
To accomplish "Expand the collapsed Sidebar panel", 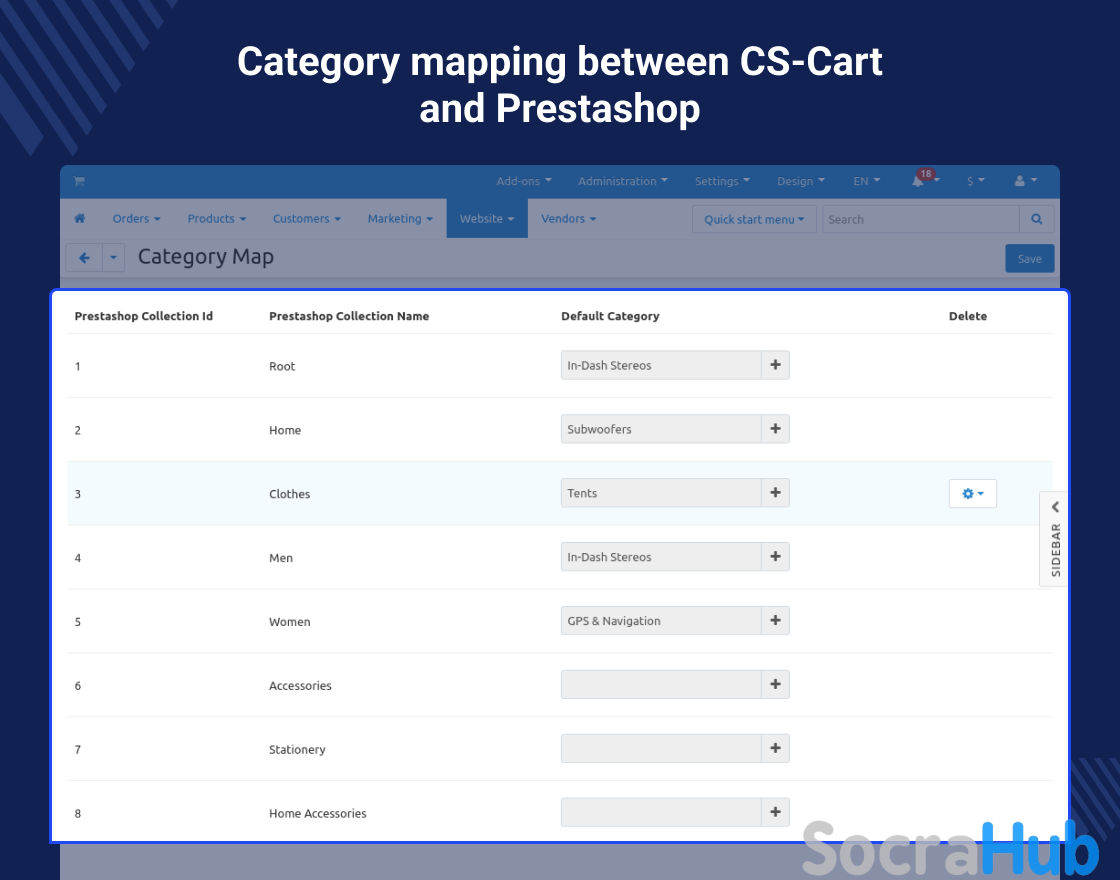I will tap(1055, 538).
